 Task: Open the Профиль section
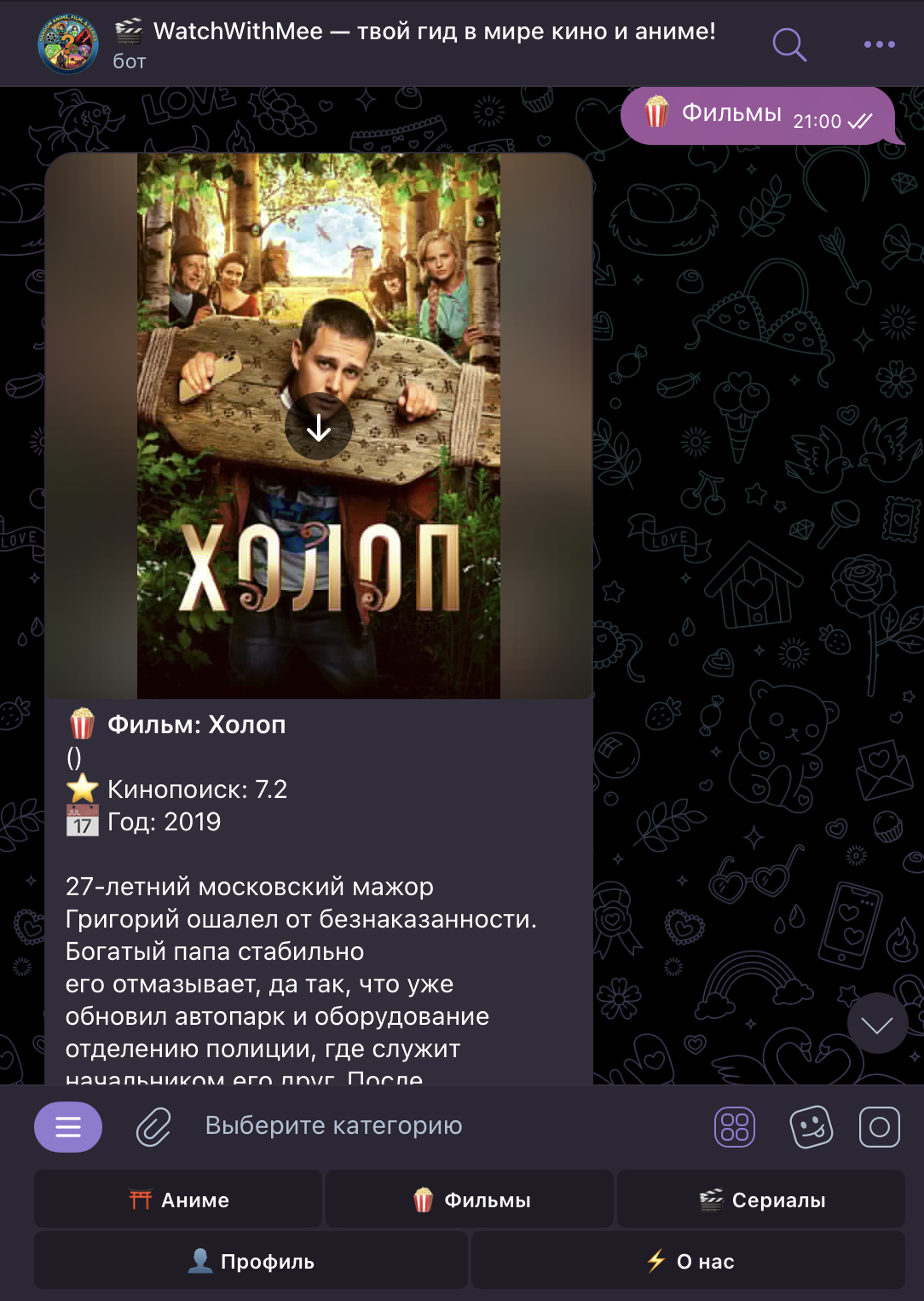click(x=251, y=1260)
